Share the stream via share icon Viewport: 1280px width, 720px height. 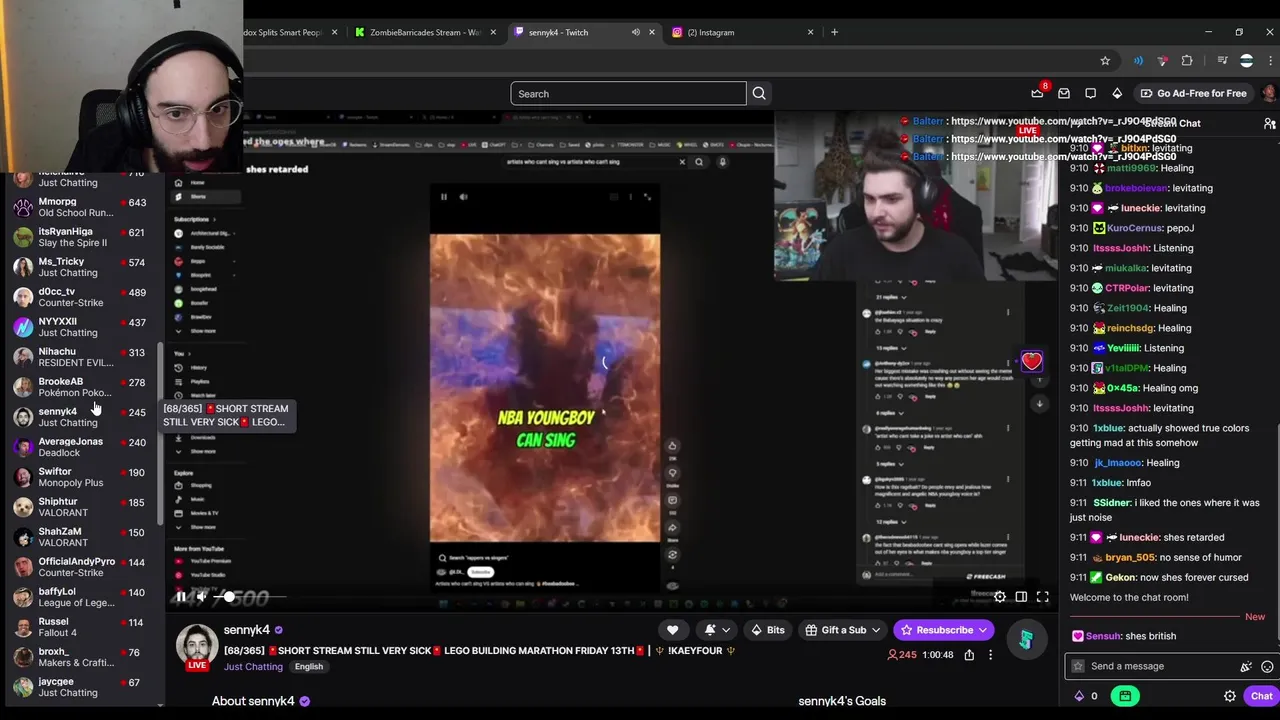(969, 655)
